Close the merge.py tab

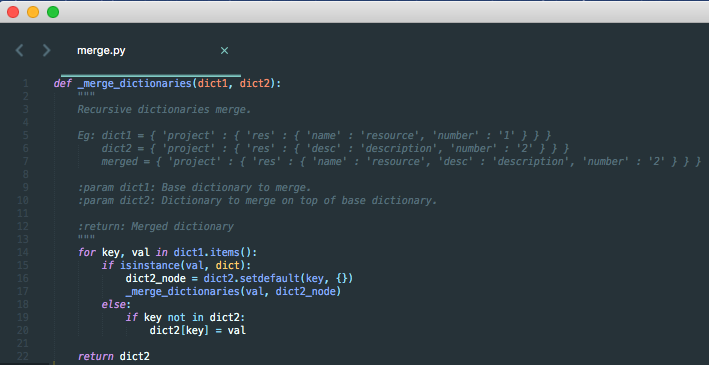224,51
